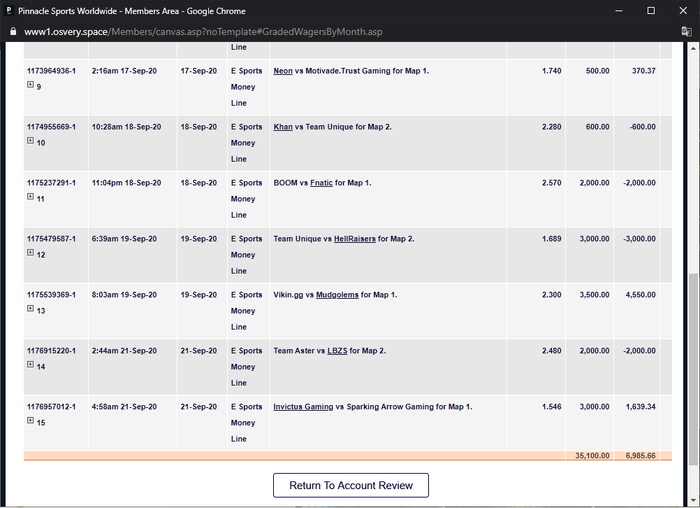The height and width of the screenshot is (508, 700).
Task: Click win amount 4,550.00
Action: point(641,295)
